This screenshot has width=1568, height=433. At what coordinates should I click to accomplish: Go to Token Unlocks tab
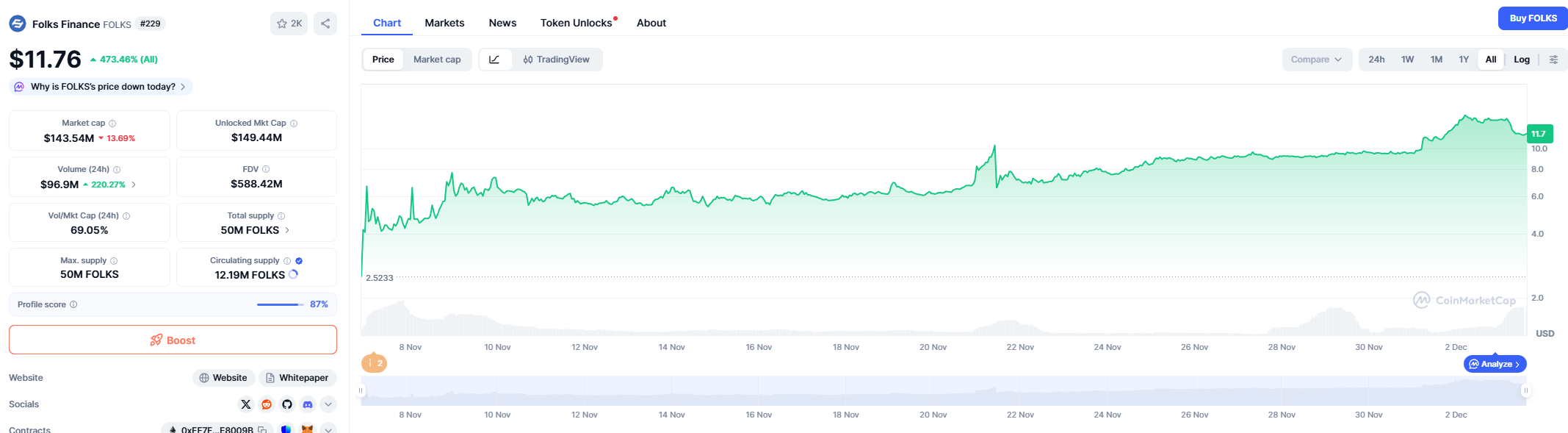click(x=577, y=23)
